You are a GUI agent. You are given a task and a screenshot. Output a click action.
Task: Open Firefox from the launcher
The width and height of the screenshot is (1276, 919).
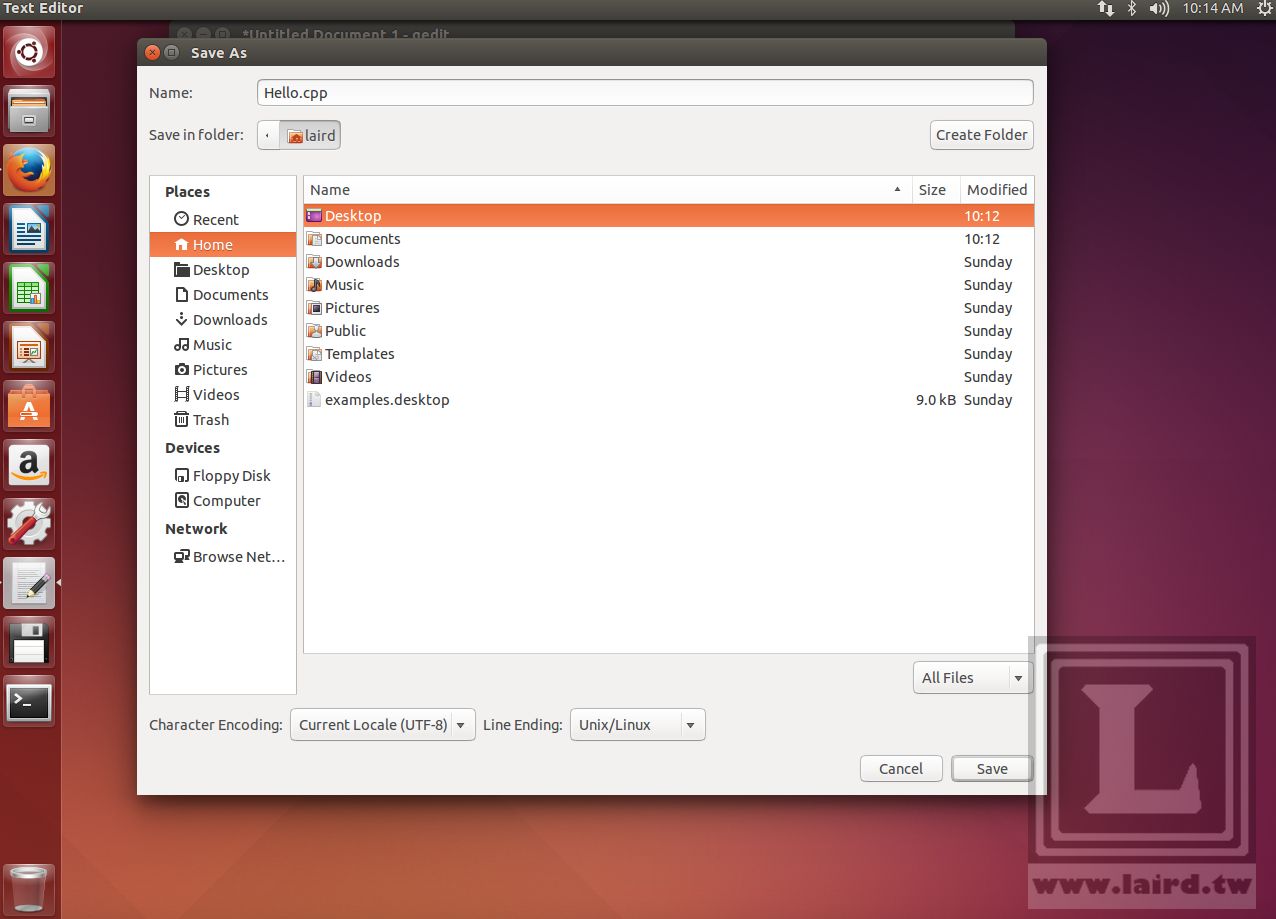(29, 170)
